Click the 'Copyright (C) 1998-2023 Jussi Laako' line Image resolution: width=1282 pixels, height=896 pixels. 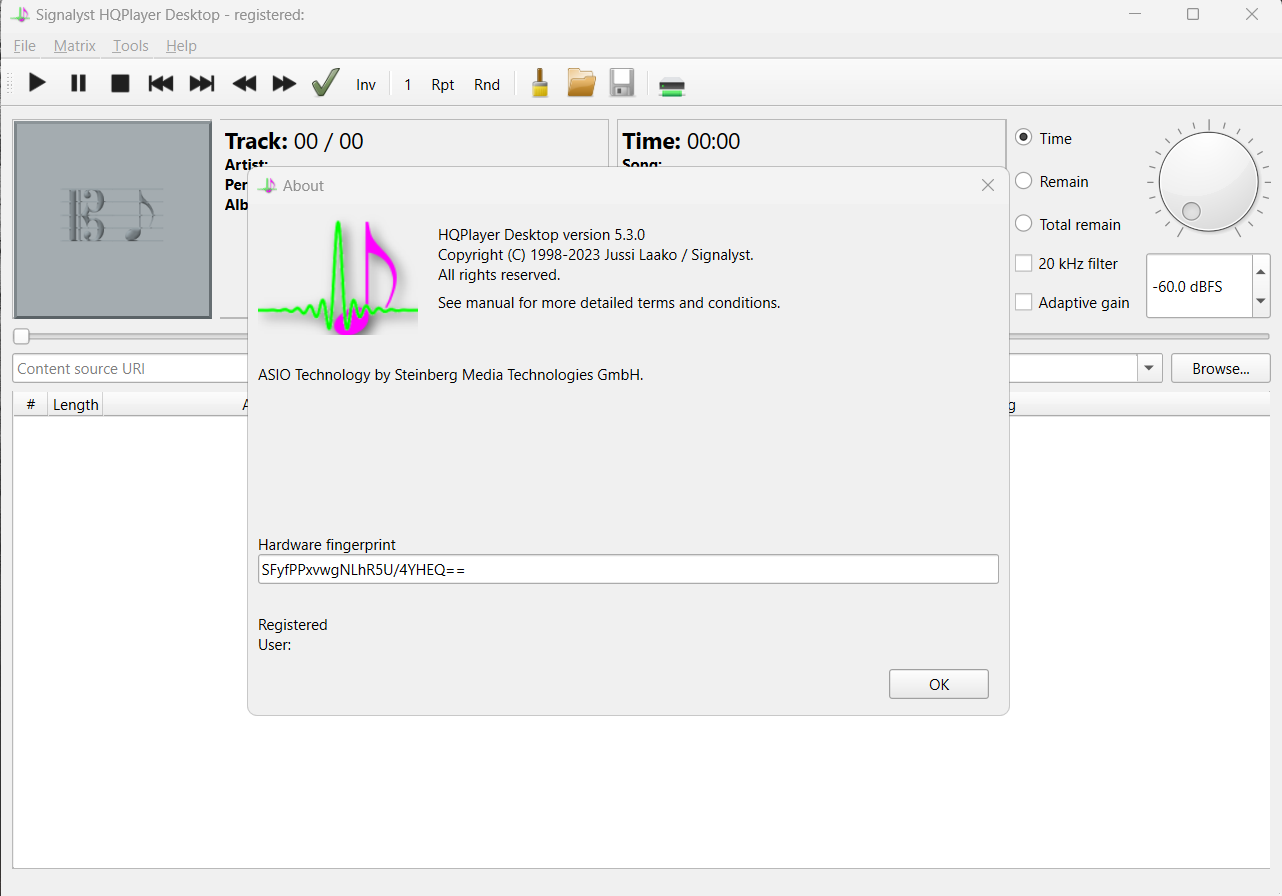[x=596, y=255]
